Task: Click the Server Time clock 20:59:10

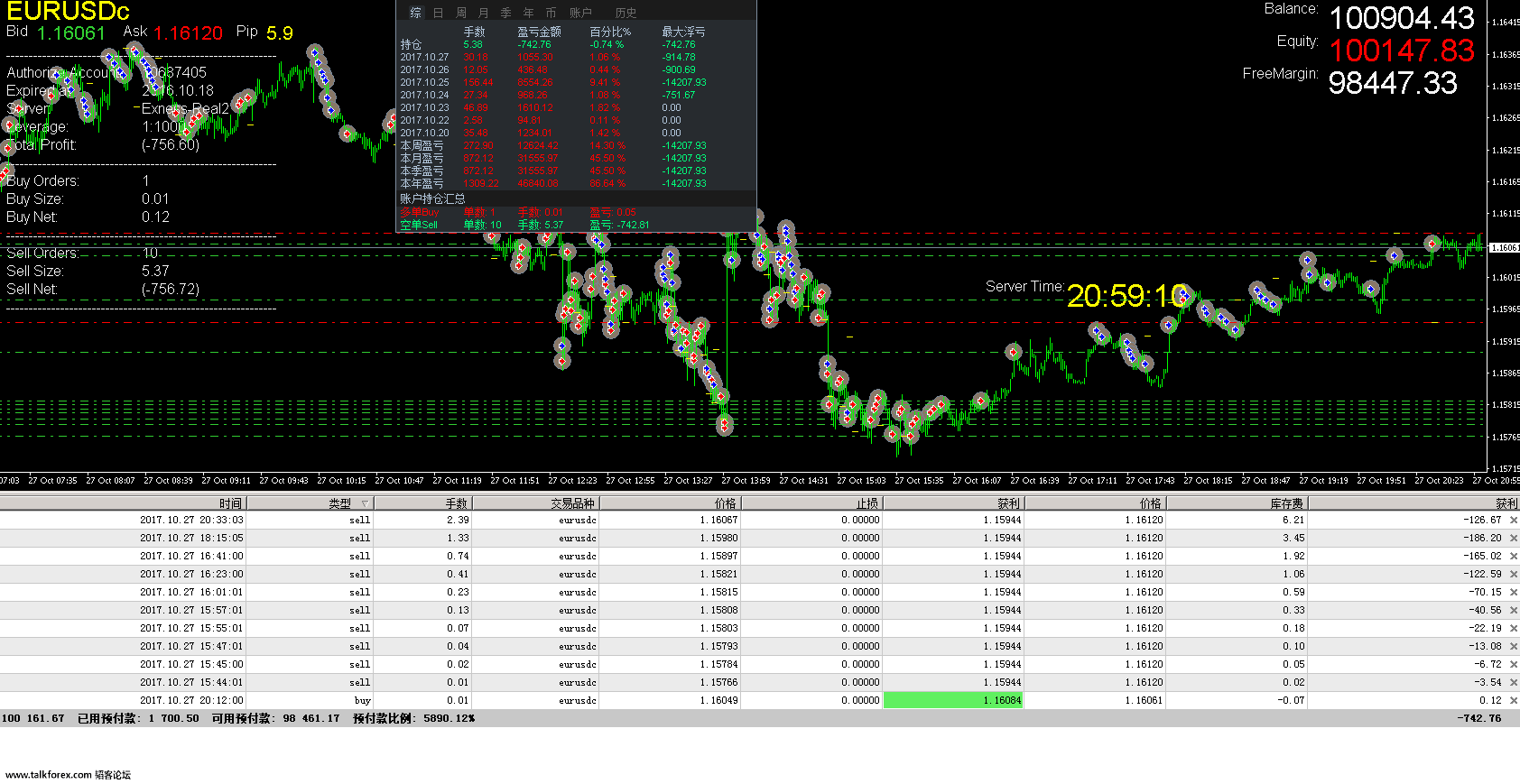Action: coord(1127,295)
